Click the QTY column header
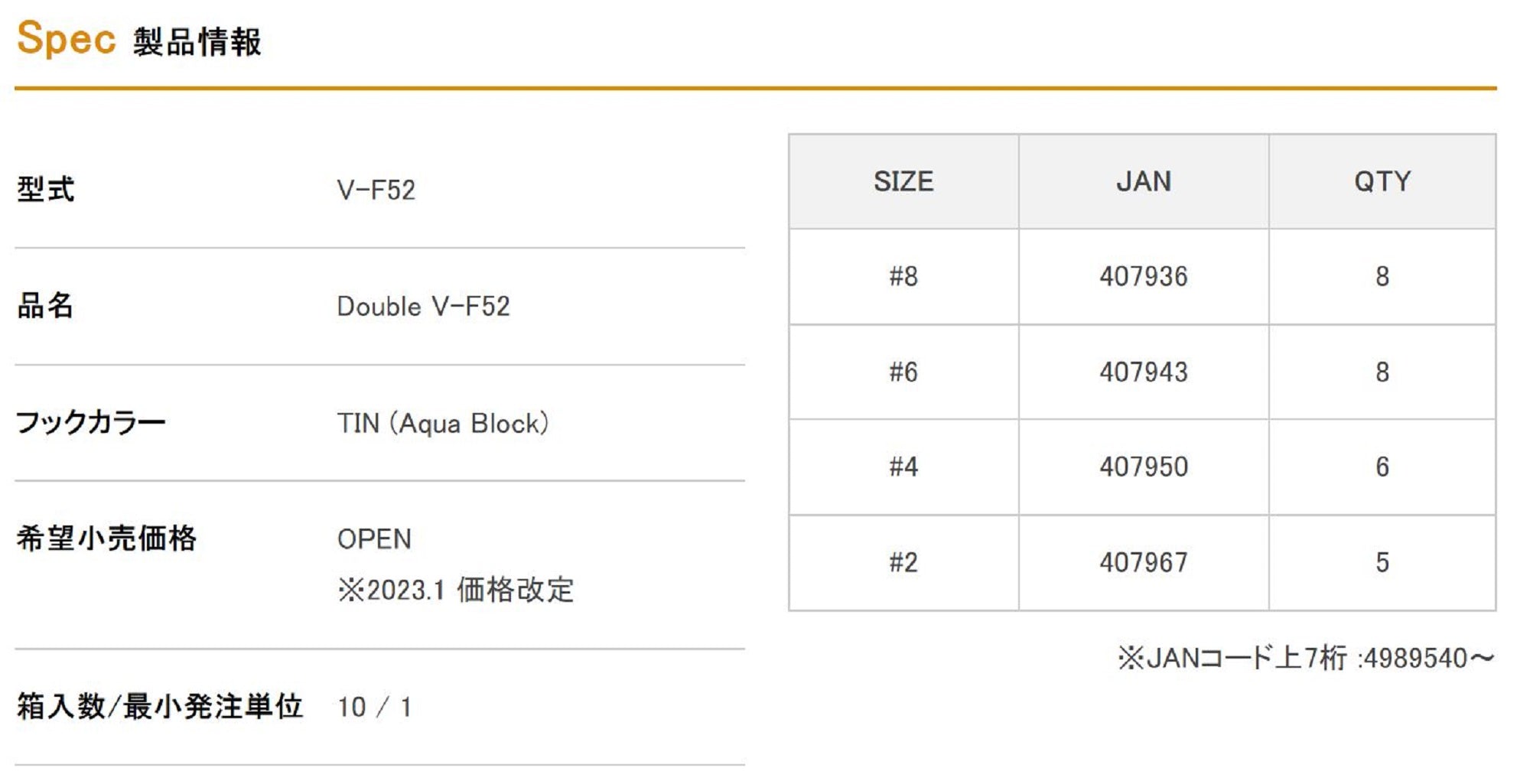Screen dimensions: 1530x784 pos(1382,182)
